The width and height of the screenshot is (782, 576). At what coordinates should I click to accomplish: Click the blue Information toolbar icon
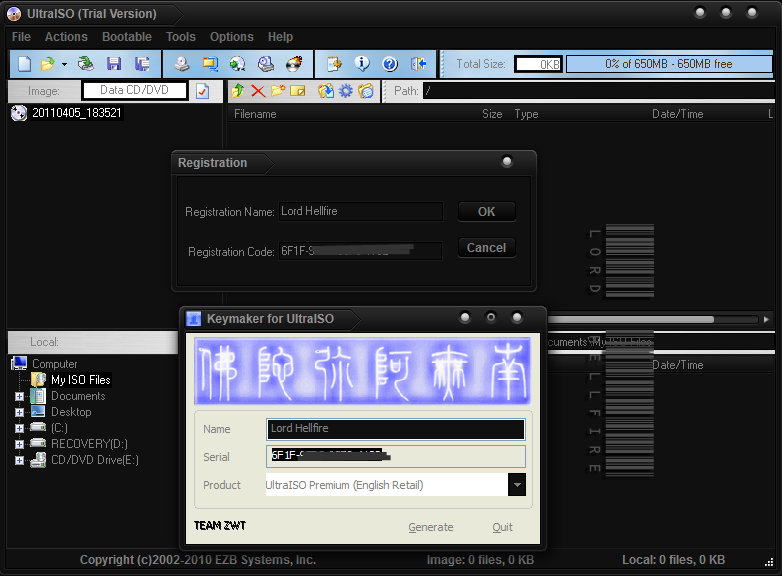[x=362, y=64]
